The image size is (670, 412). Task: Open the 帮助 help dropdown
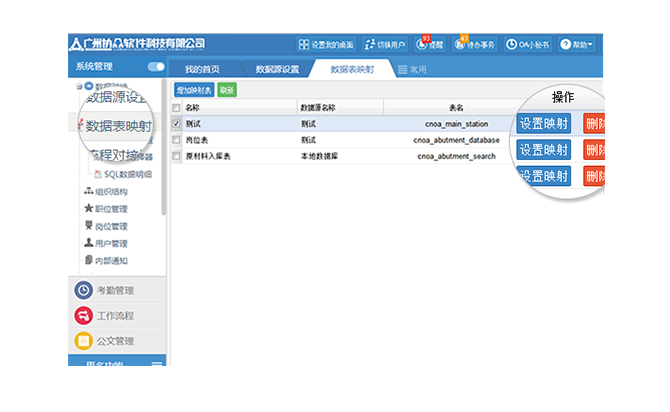pos(577,45)
